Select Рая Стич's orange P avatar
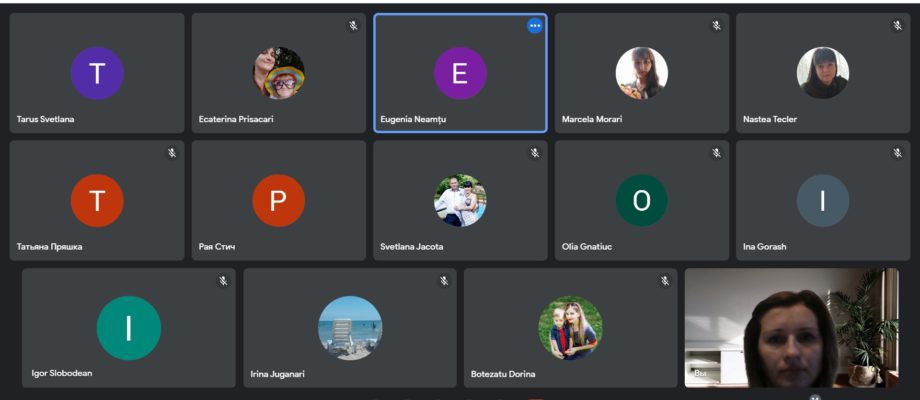920x400 pixels. pyautogui.click(x=279, y=201)
